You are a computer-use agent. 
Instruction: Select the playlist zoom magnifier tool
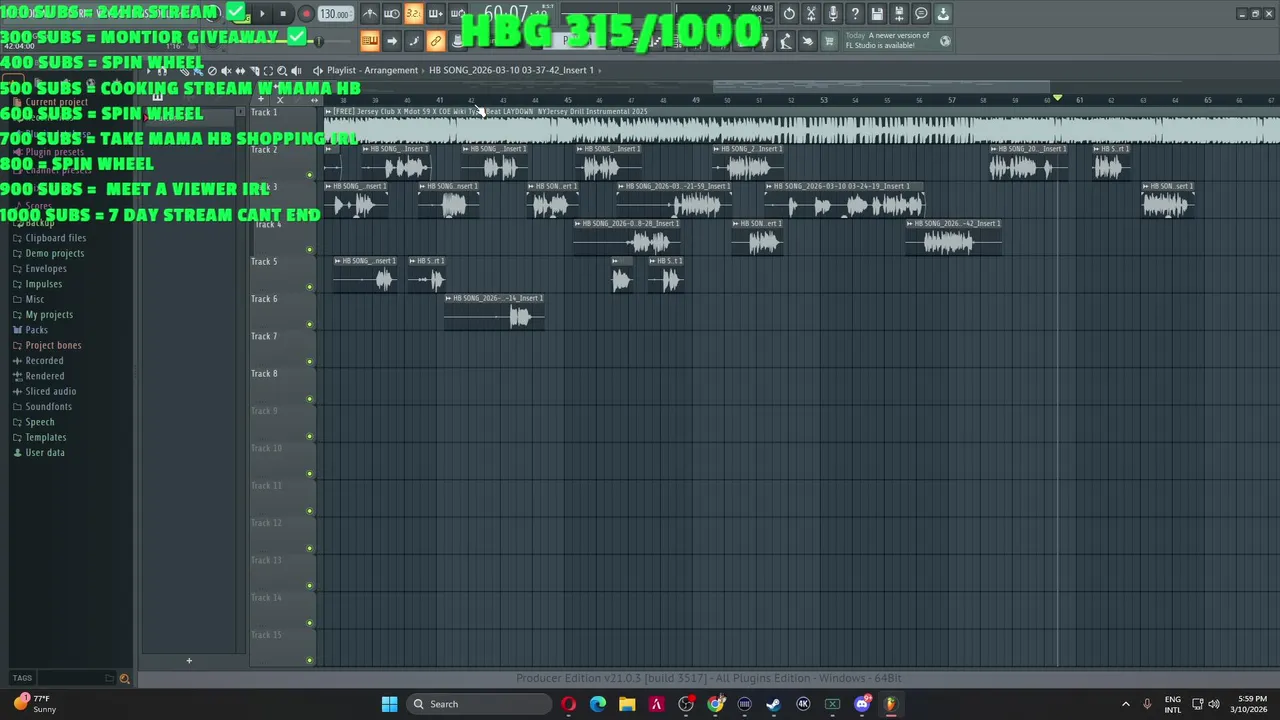(x=282, y=71)
